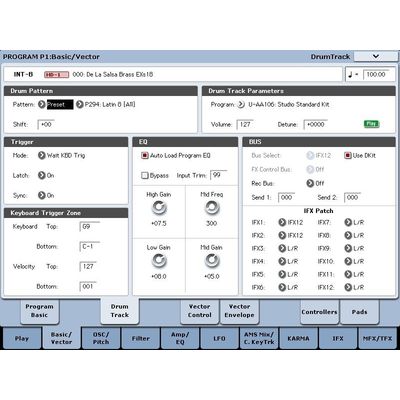This screenshot has height=400, width=400.
Task: Open the pattern selector arrow beside P294 Latin 8
Action: click(x=79, y=104)
